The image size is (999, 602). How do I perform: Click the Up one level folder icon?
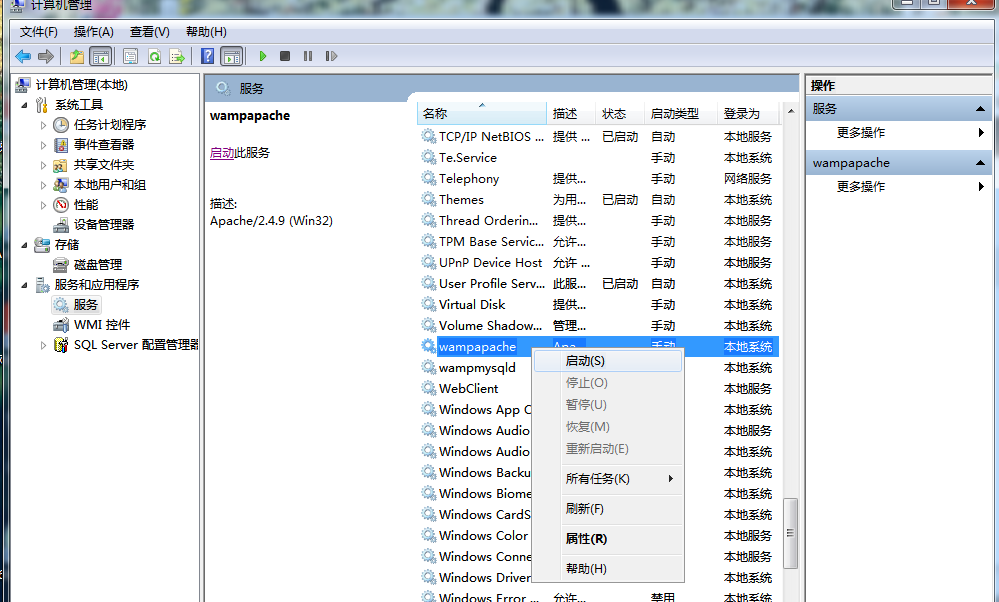[76, 57]
